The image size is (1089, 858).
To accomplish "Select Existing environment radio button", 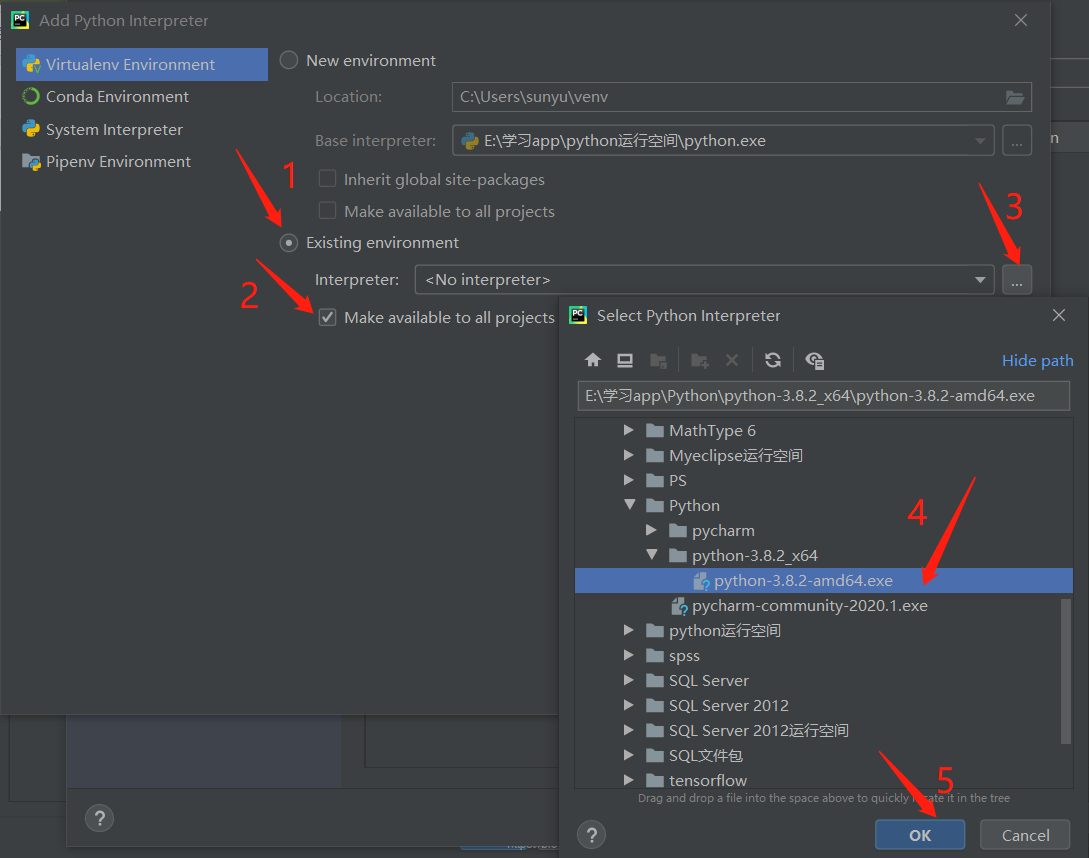I will (288, 242).
